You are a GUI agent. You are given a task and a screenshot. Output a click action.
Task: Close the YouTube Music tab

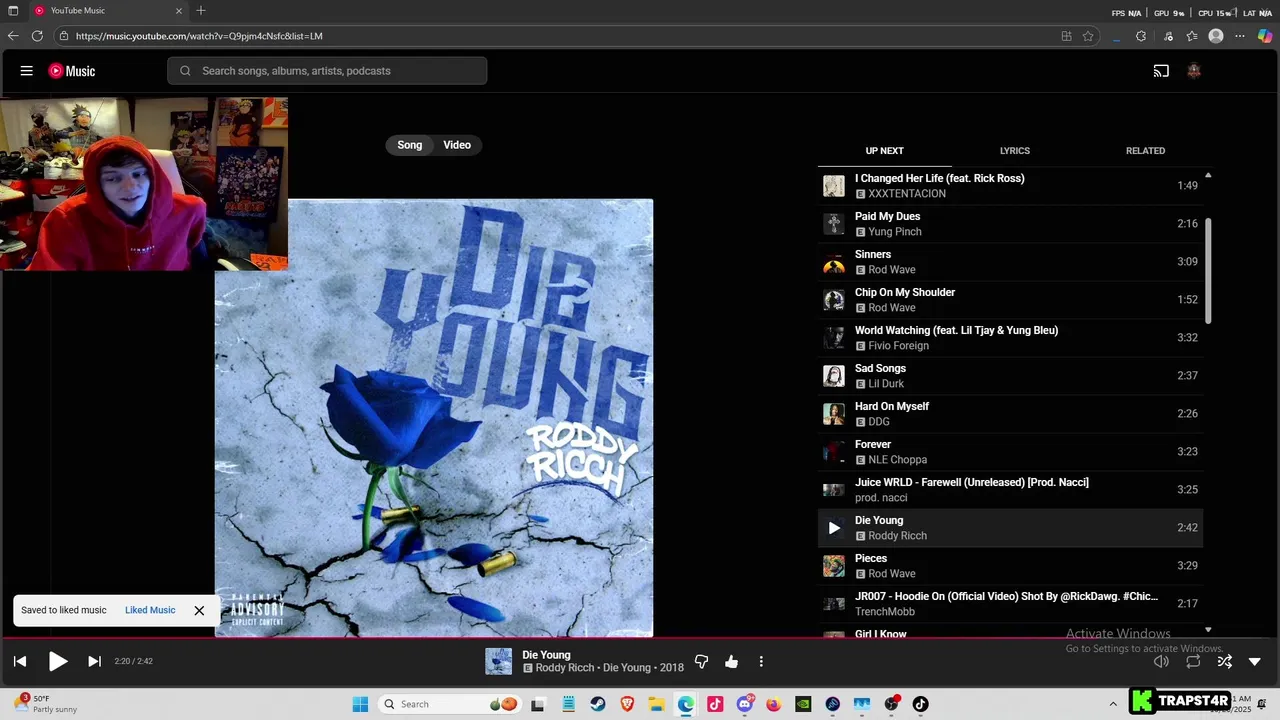click(179, 10)
